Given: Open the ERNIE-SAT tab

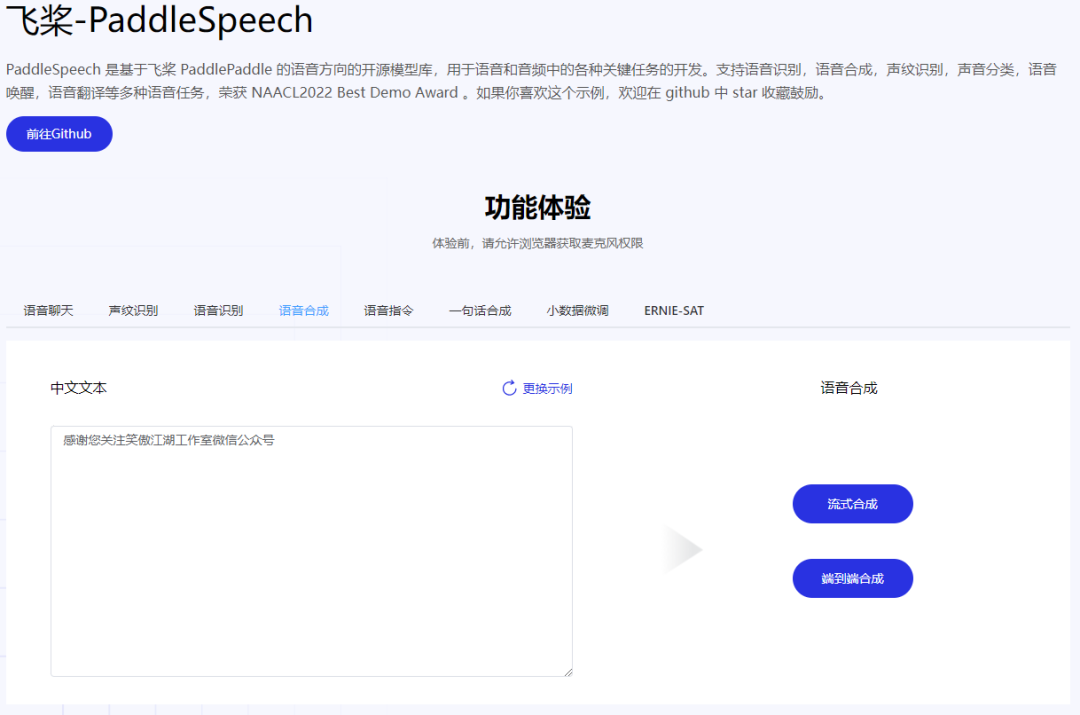Looking at the screenshot, I should 673,310.
